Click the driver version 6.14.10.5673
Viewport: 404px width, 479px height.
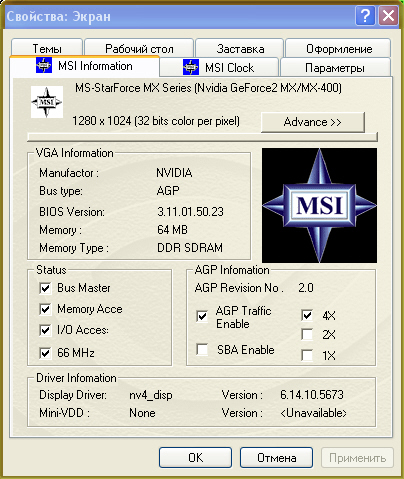312,395
